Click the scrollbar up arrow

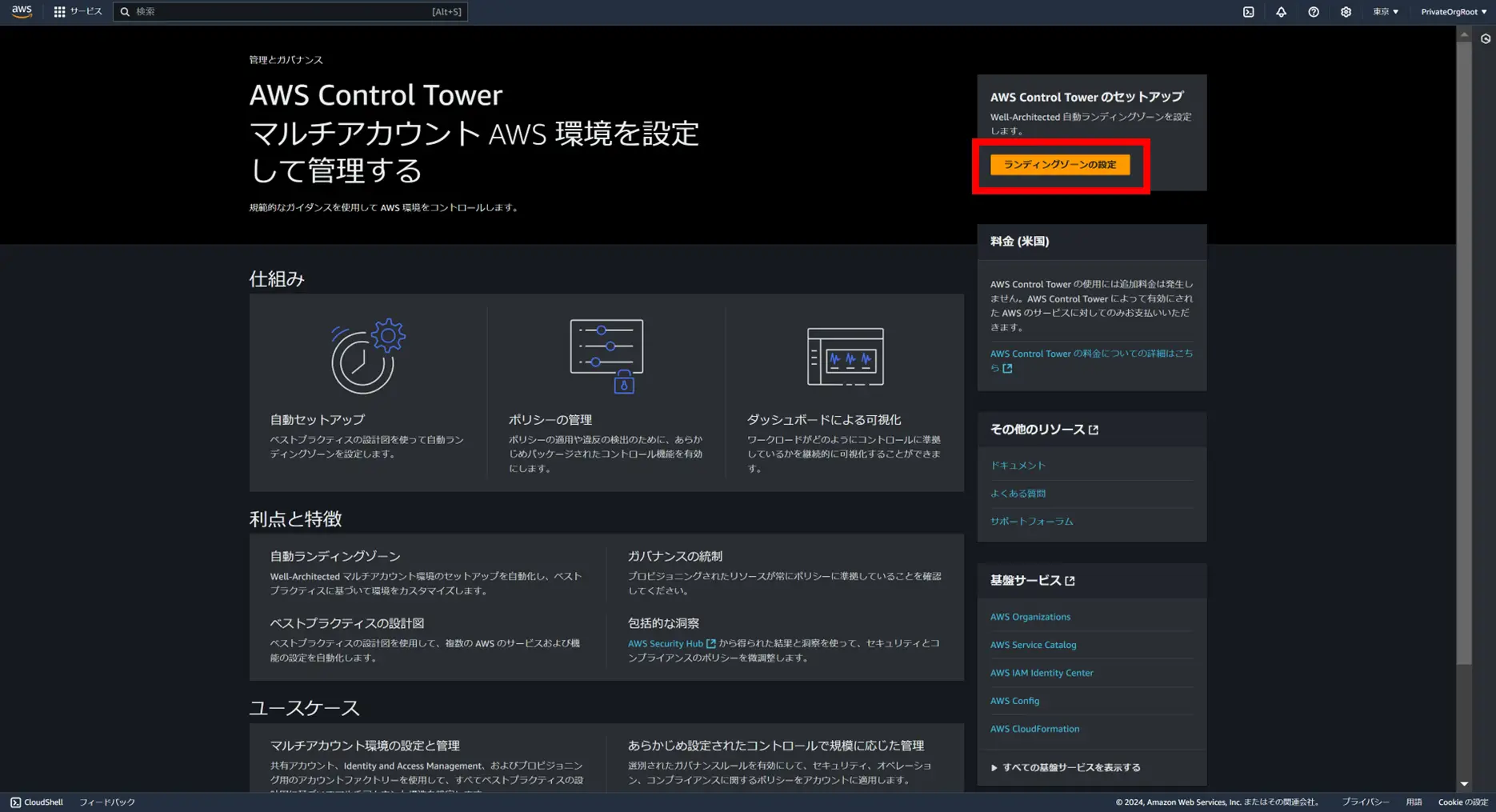pyautogui.click(x=1464, y=34)
